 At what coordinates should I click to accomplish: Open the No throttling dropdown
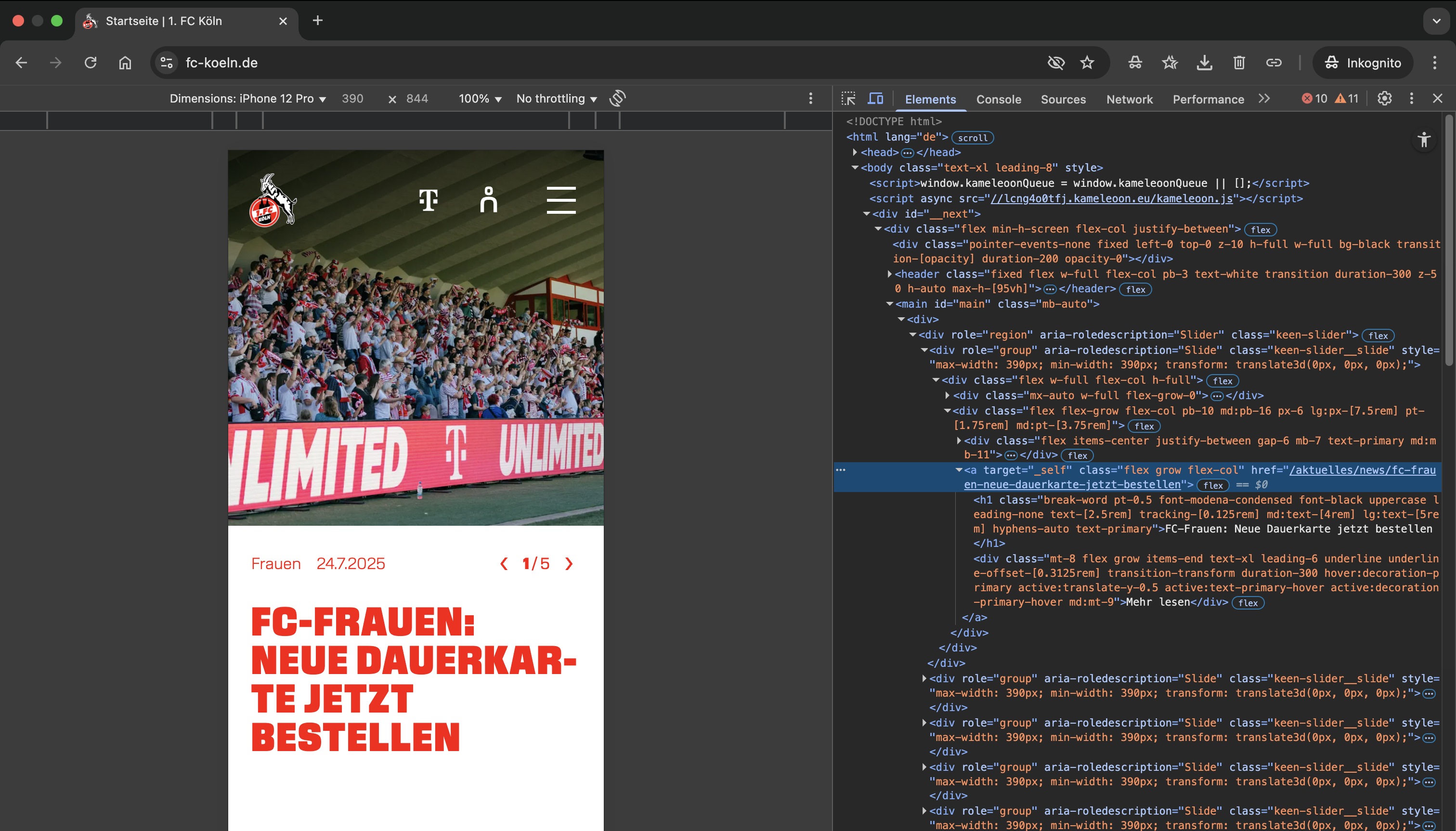557,99
